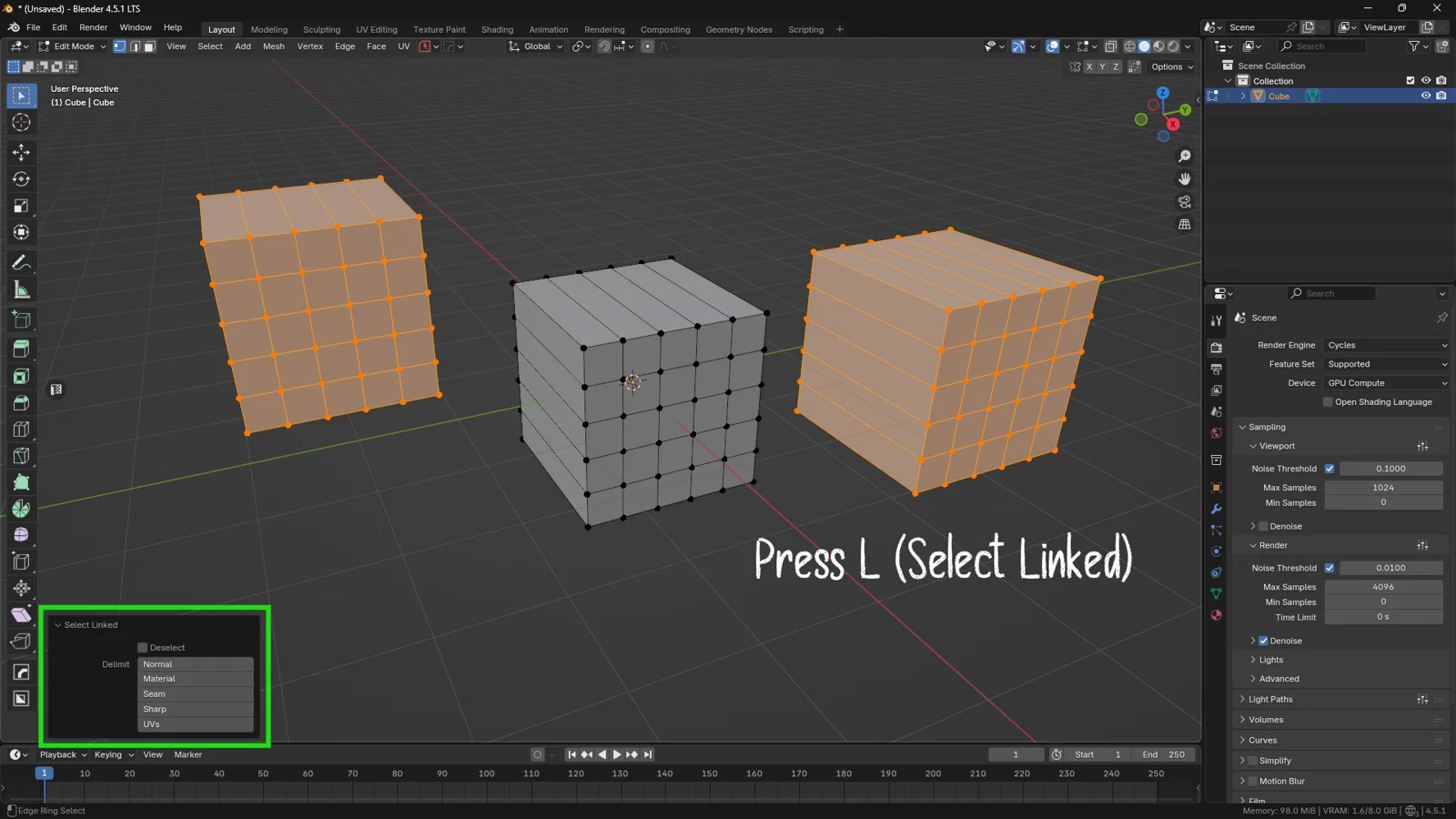Select the Bevel tool
Screen dimensions: 1456x819
click(x=21, y=403)
